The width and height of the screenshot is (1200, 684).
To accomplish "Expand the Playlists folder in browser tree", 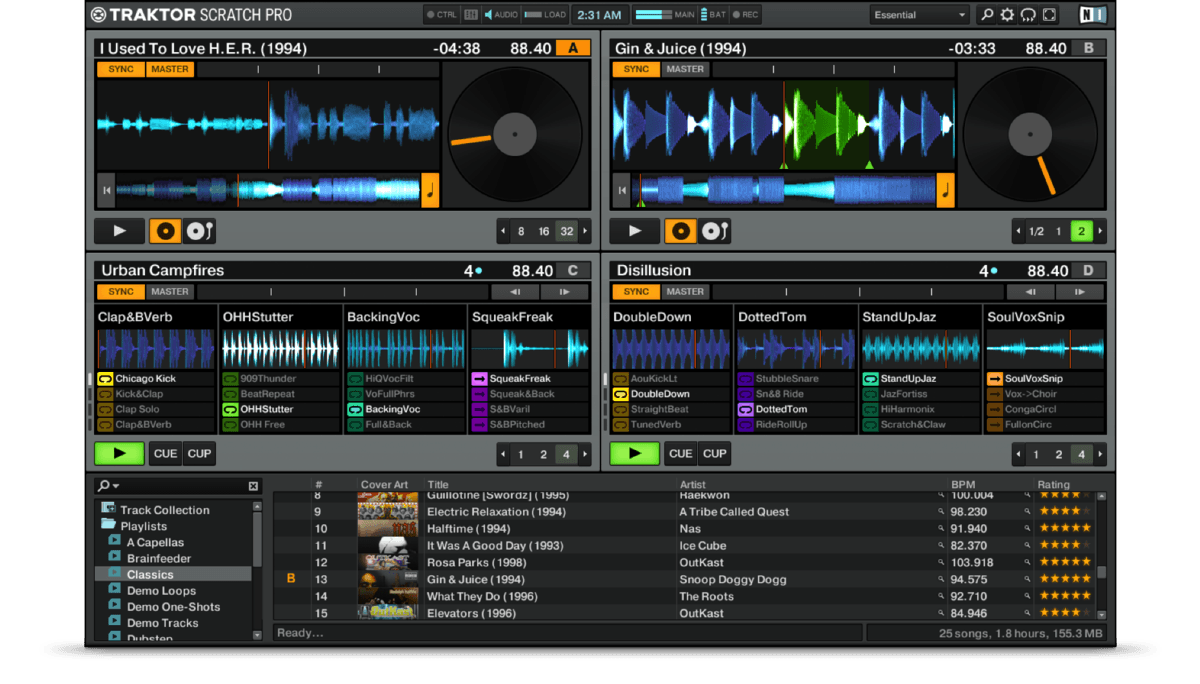I will (108, 526).
